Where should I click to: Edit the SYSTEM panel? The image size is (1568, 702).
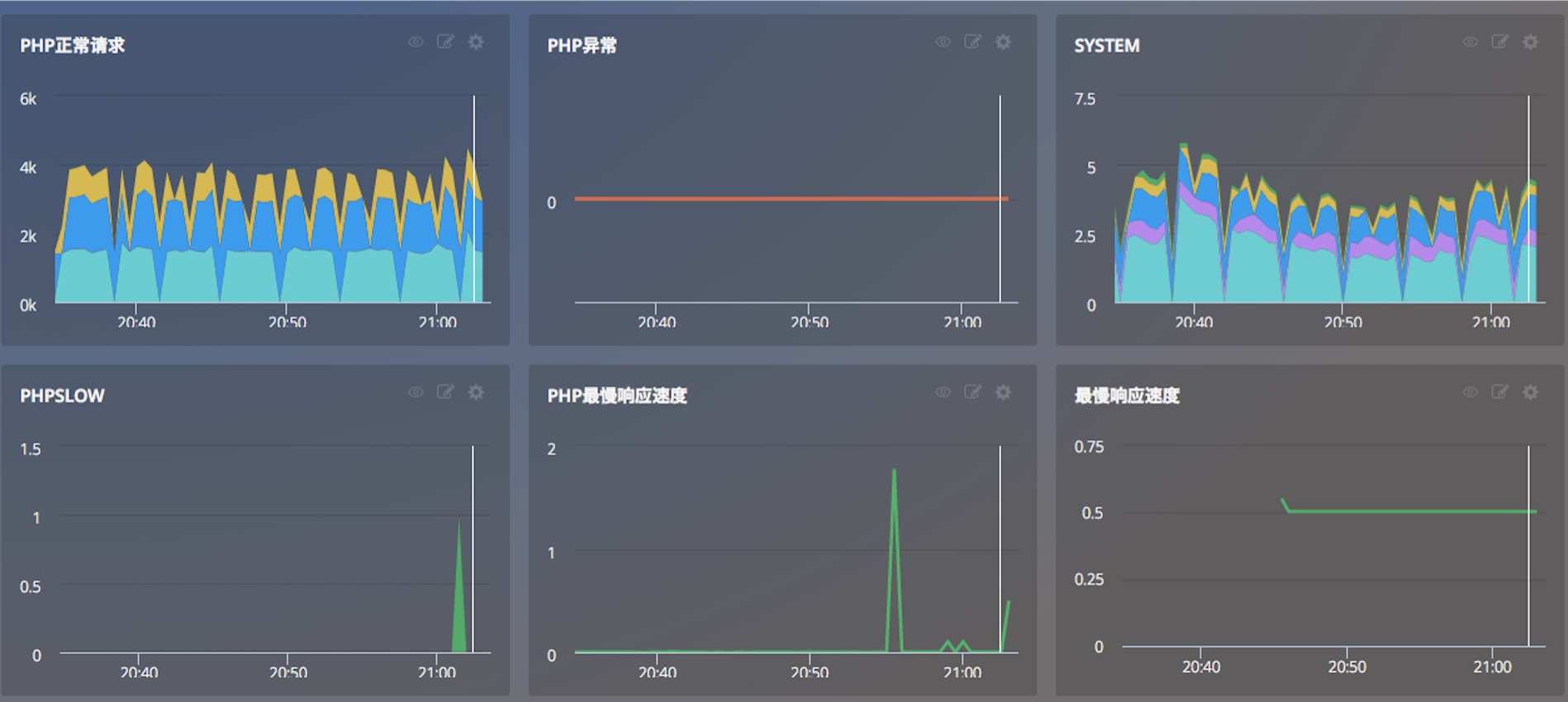[x=1500, y=41]
